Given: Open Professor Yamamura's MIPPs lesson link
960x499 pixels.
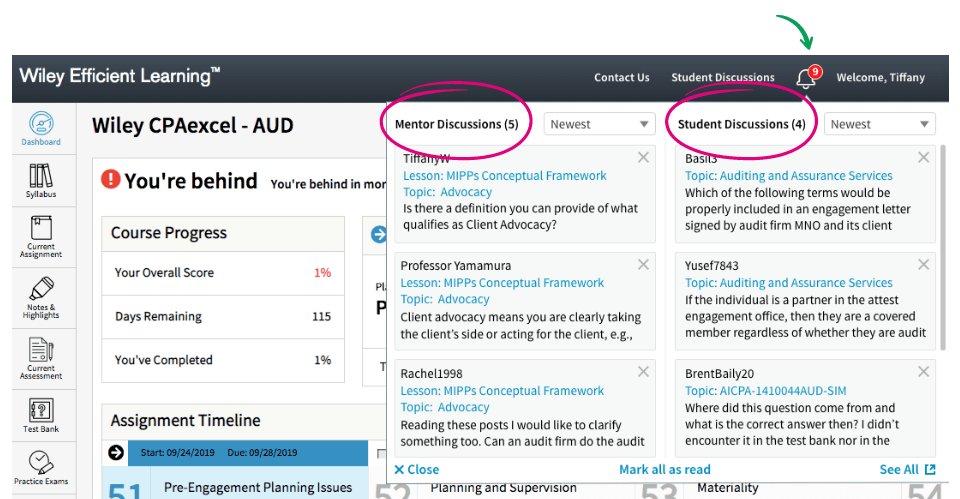Looking at the screenshot, I should [502, 283].
